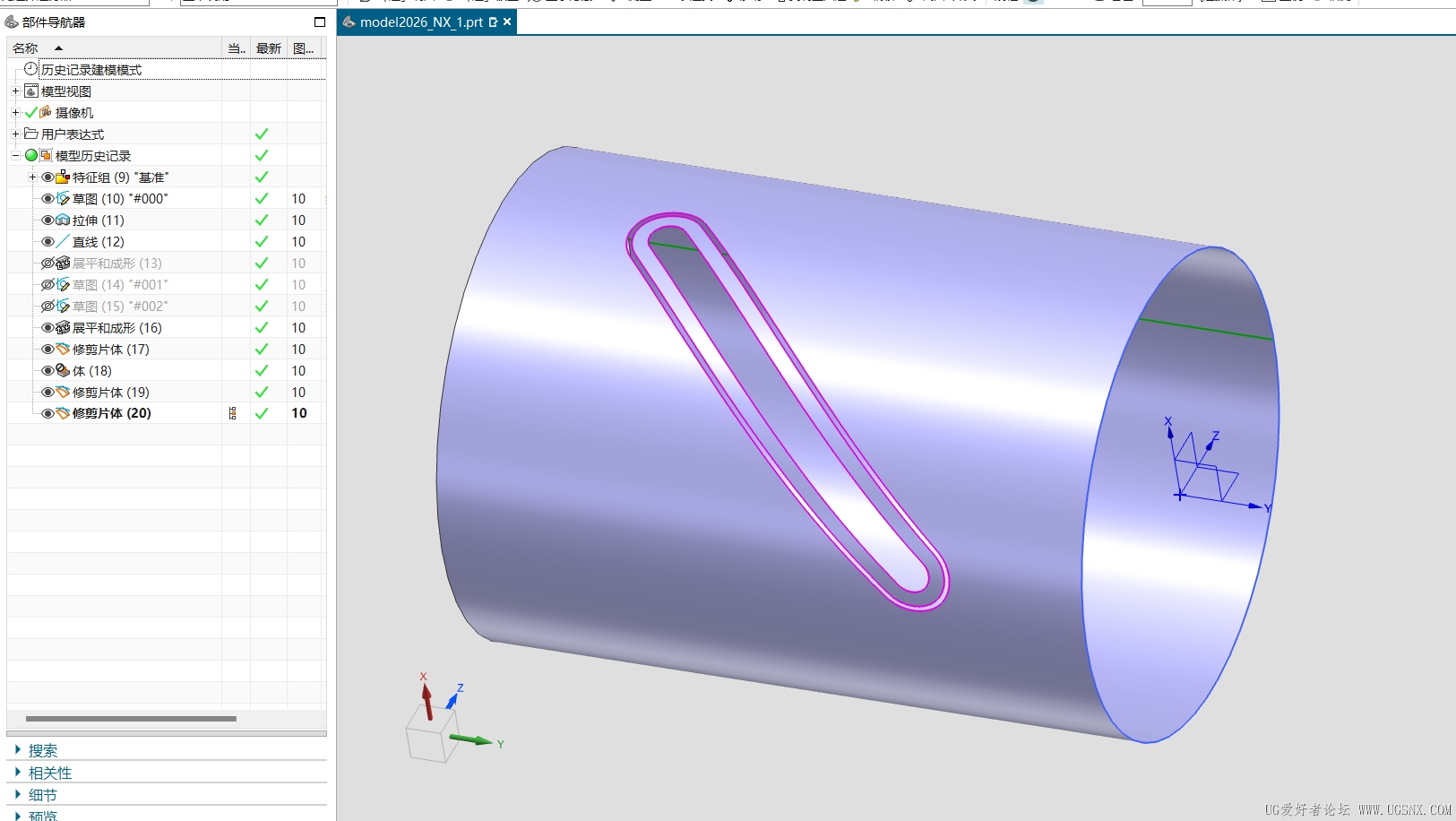Click the trim sheet icon of 修剪片体 (17)
Viewport: 1456px width, 821px height.
(x=63, y=349)
